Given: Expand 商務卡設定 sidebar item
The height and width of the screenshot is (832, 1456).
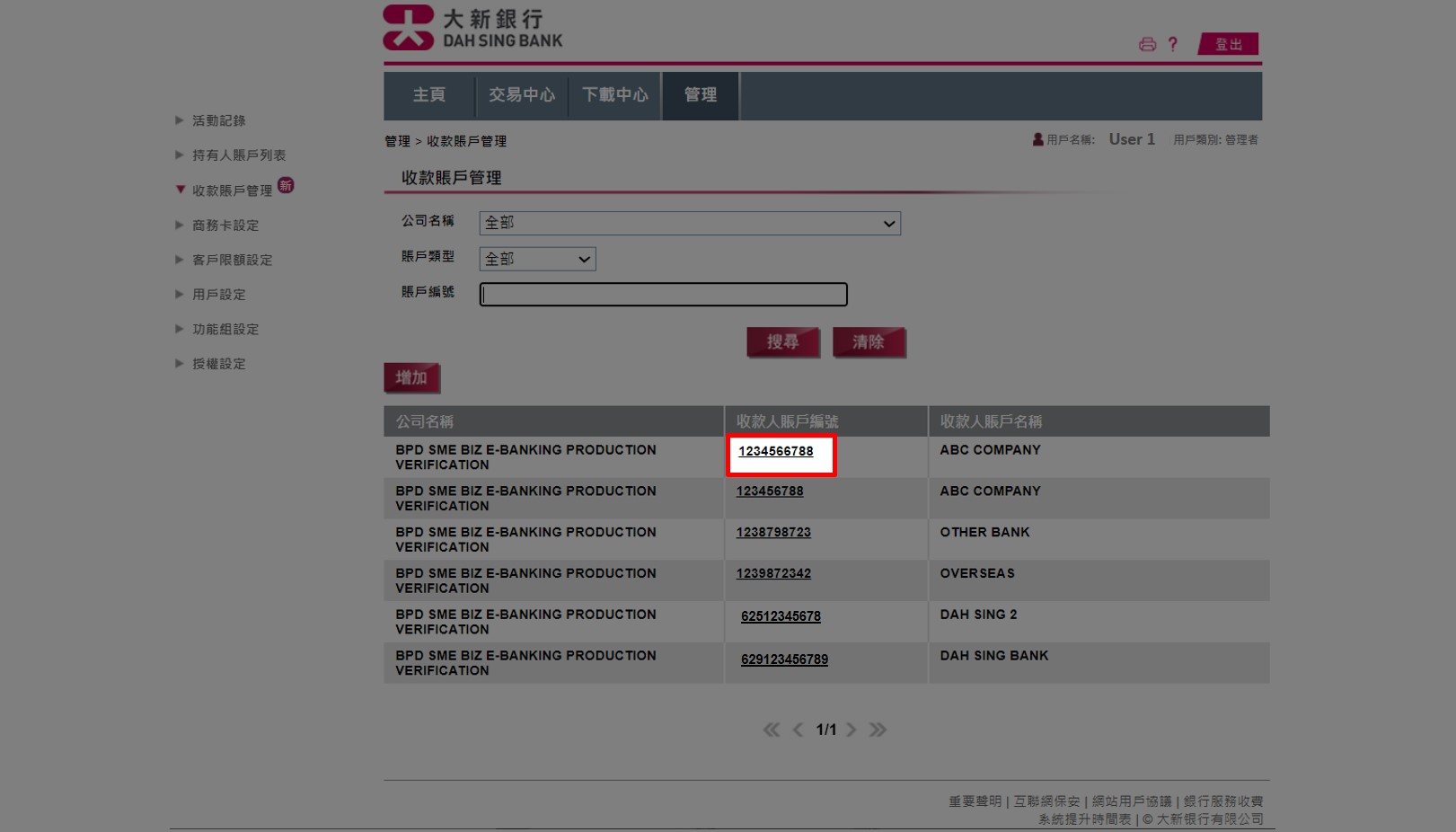Looking at the screenshot, I should (225, 226).
